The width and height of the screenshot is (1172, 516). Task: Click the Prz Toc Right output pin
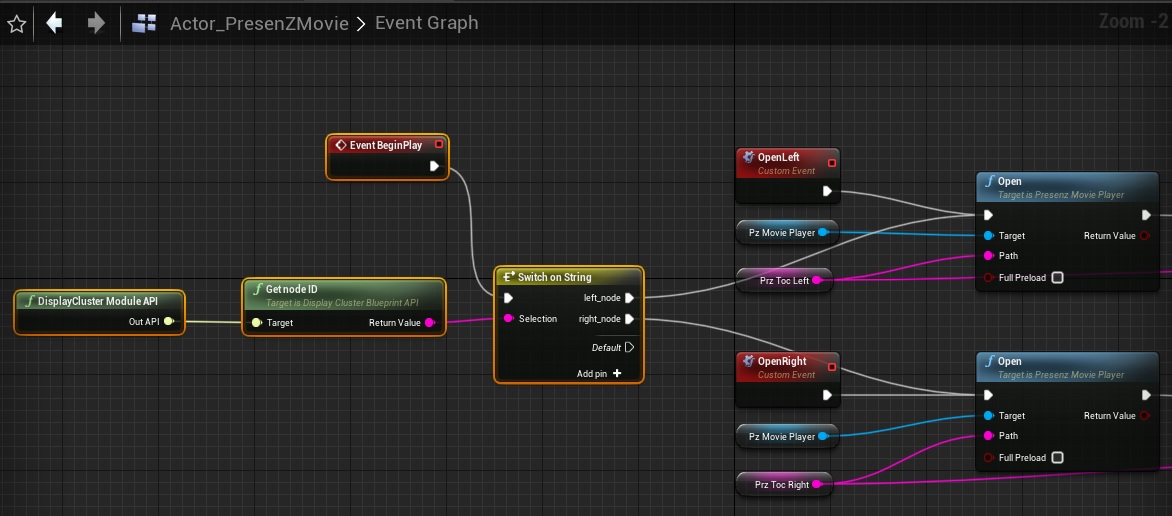click(816, 485)
